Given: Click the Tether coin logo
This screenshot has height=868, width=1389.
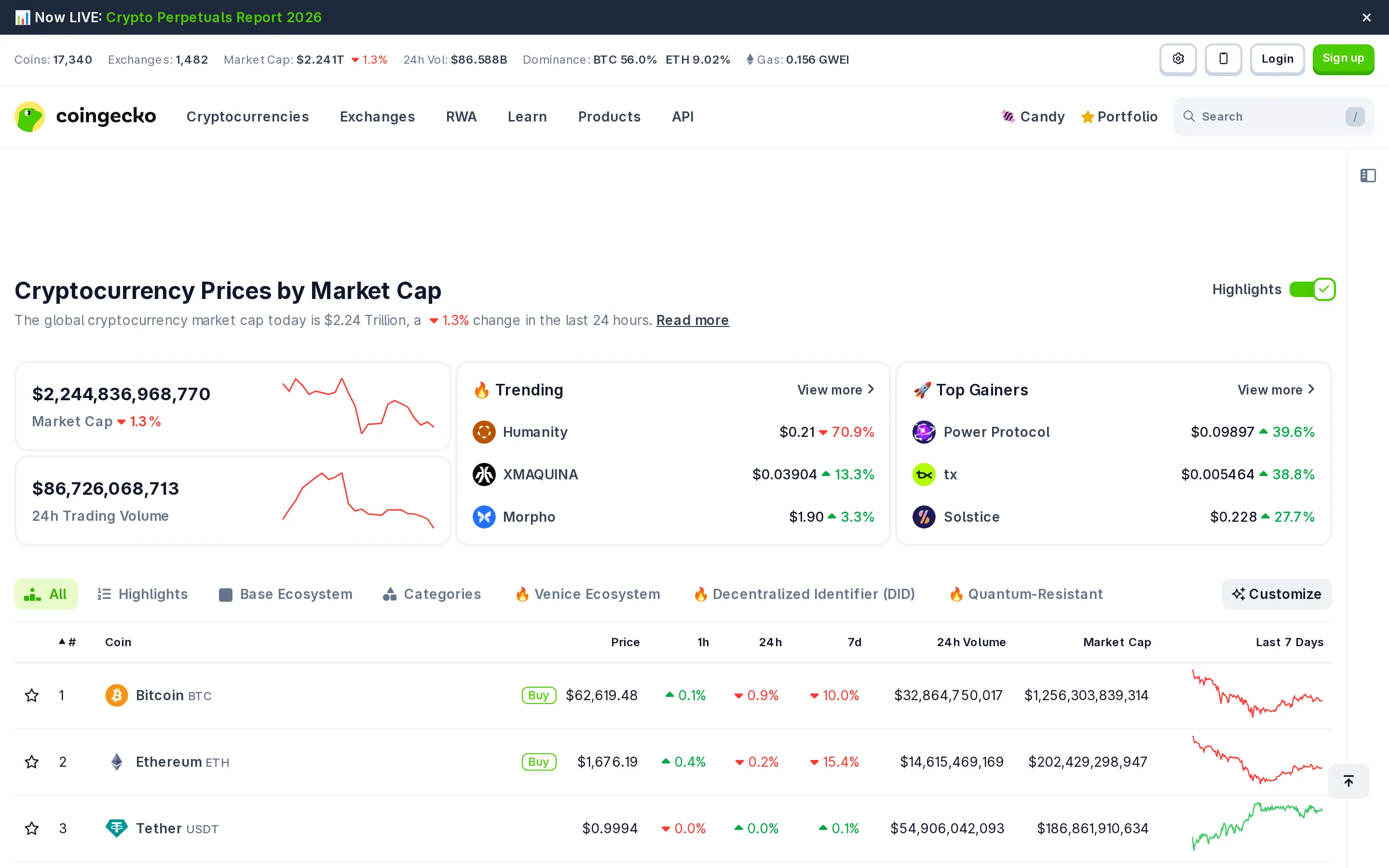Looking at the screenshot, I should coord(117,829).
